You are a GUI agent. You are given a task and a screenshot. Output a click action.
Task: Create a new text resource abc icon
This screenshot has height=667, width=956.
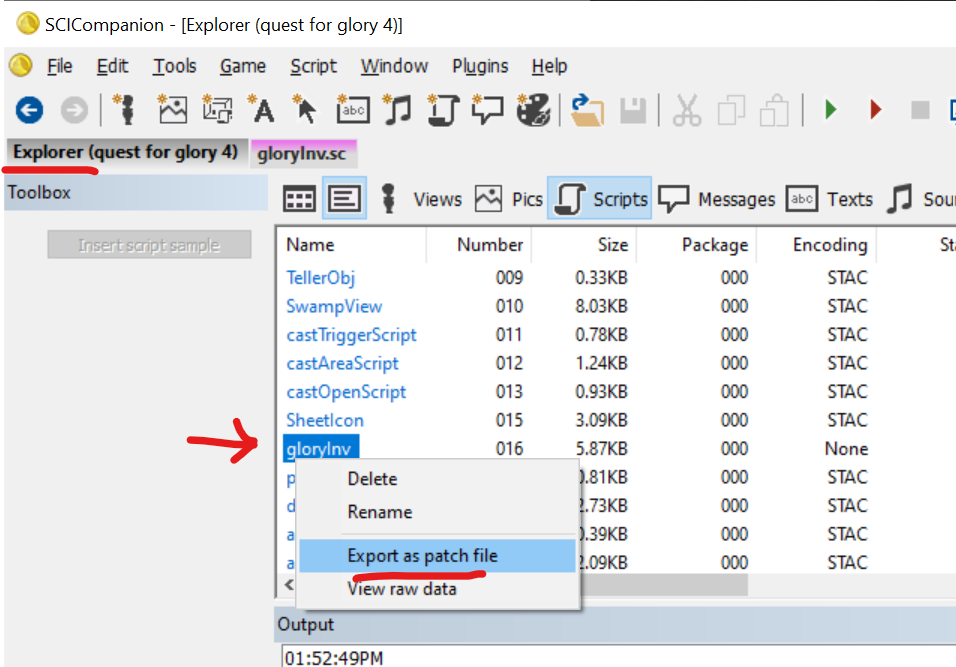tap(352, 110)
